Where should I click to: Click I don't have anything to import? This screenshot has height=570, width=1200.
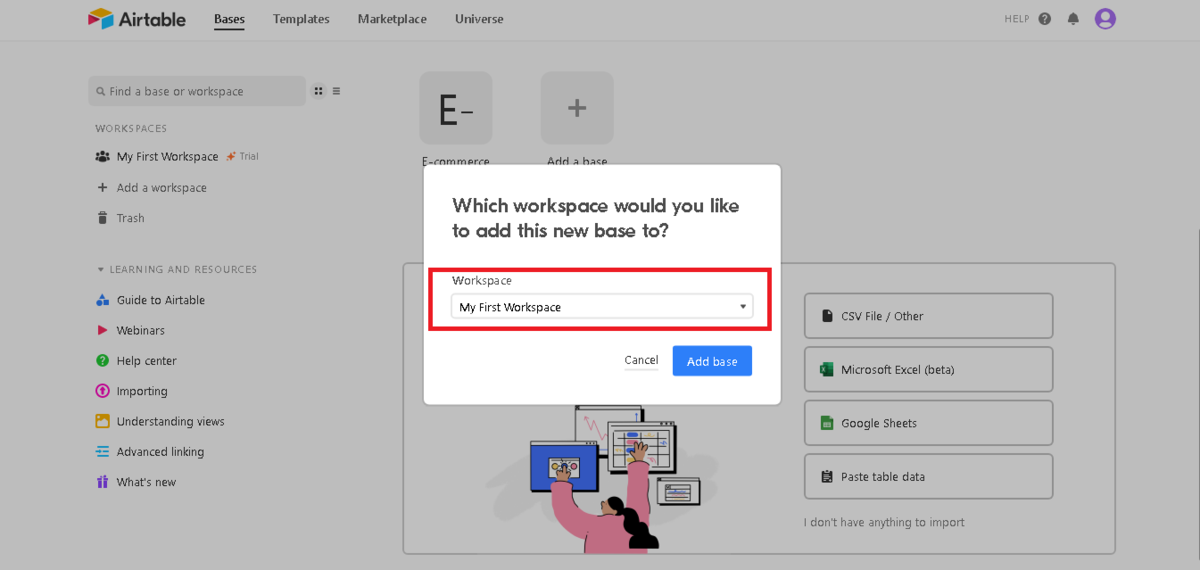click(884, 522)
